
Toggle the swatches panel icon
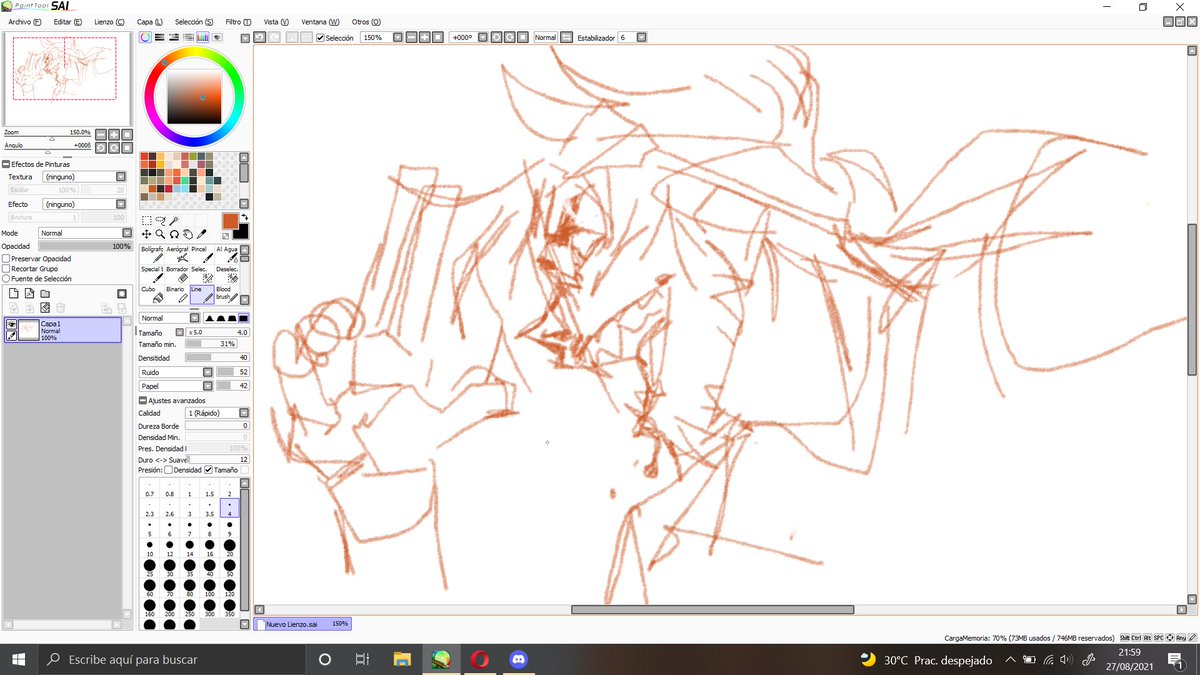point(202,37)
